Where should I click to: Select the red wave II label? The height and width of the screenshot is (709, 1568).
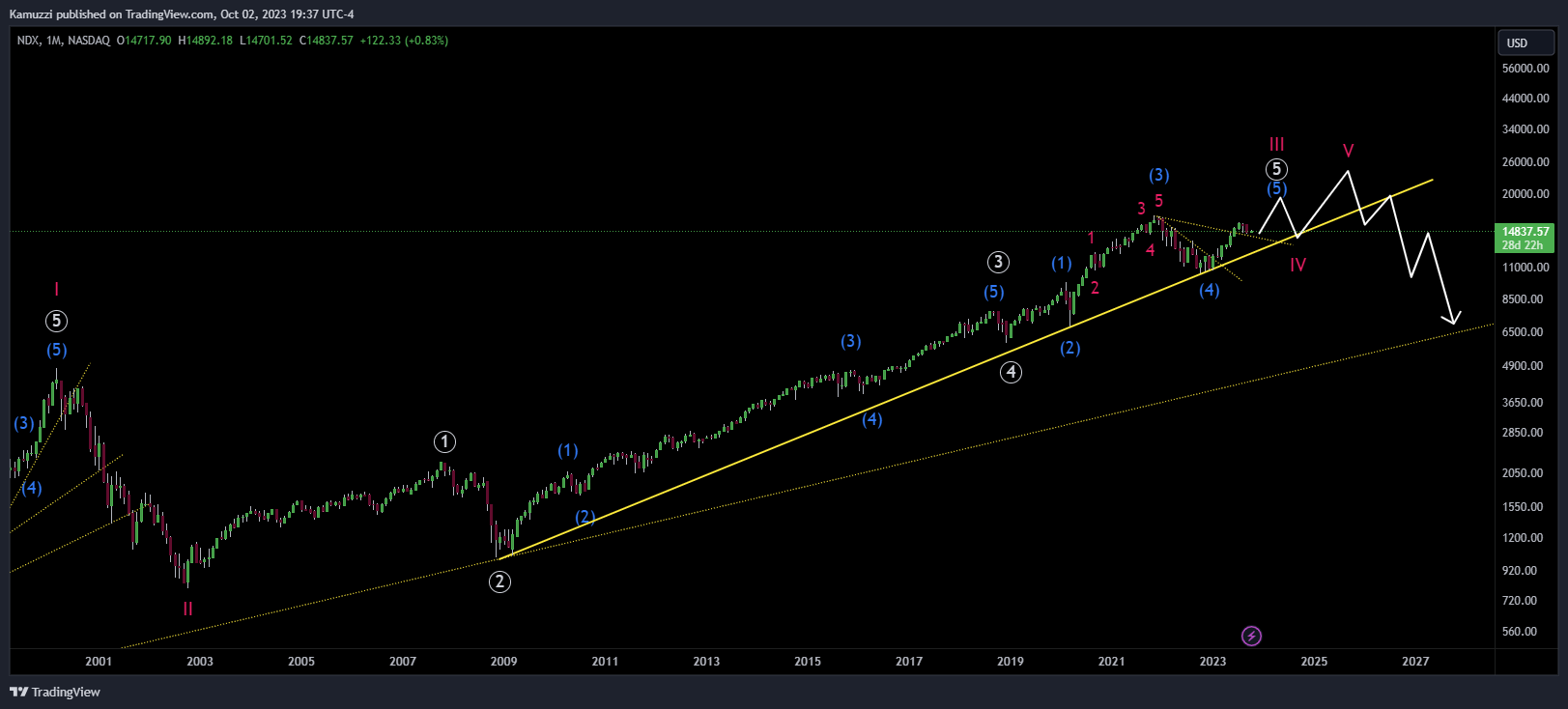point(187,610)
